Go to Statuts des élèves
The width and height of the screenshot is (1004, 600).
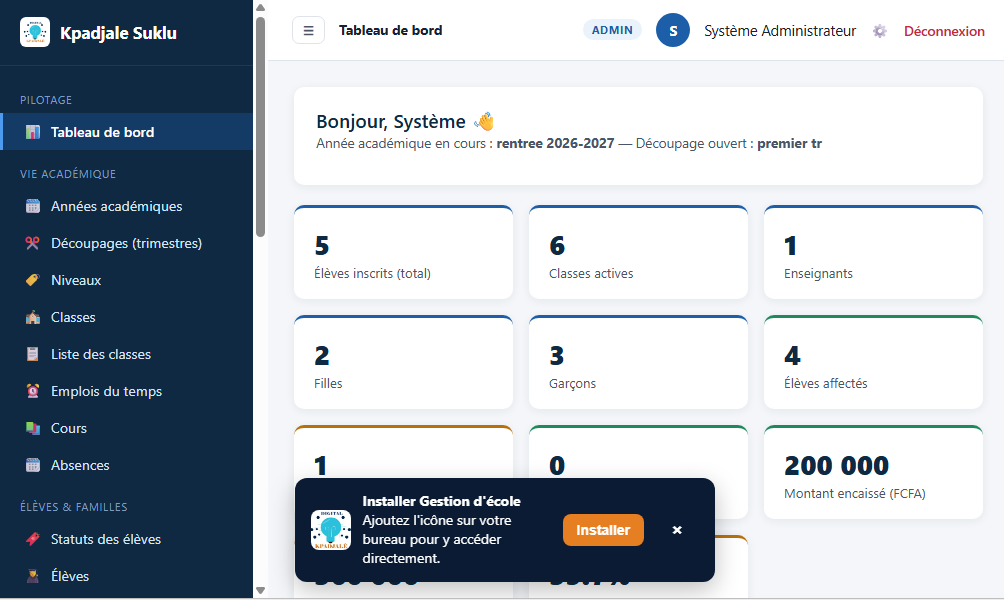tap(128, 539)
